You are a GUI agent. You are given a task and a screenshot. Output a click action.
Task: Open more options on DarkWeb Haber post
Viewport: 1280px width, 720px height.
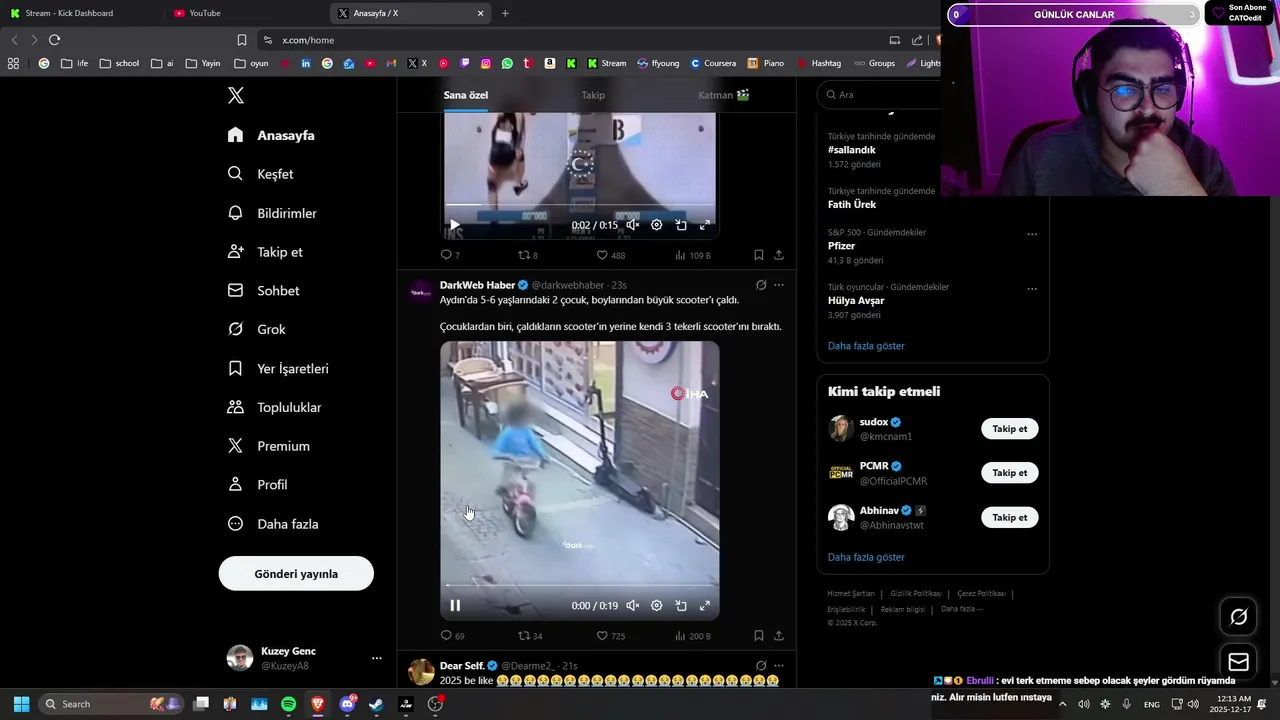779,285
